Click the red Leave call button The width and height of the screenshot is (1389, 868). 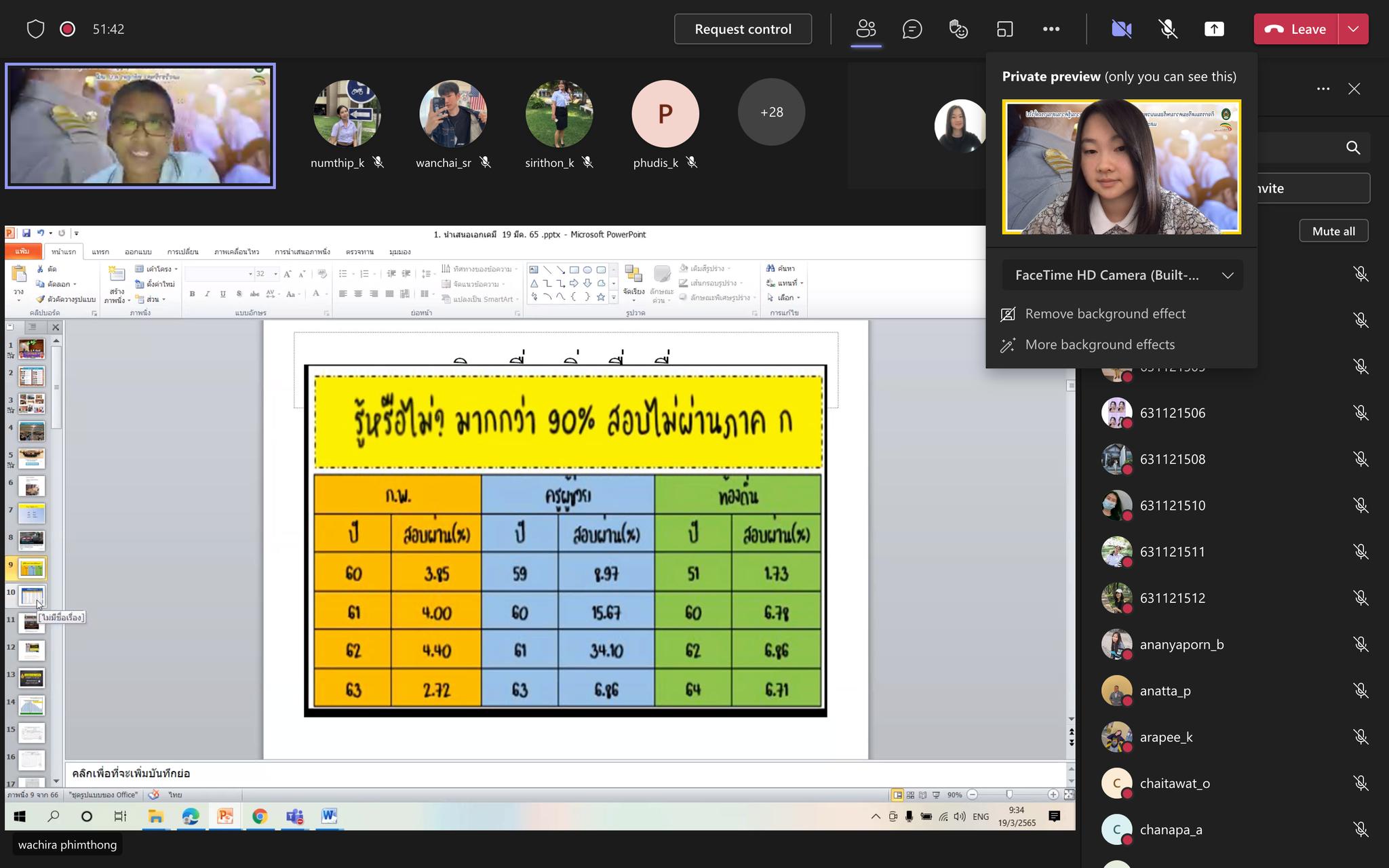(1295, 29)
